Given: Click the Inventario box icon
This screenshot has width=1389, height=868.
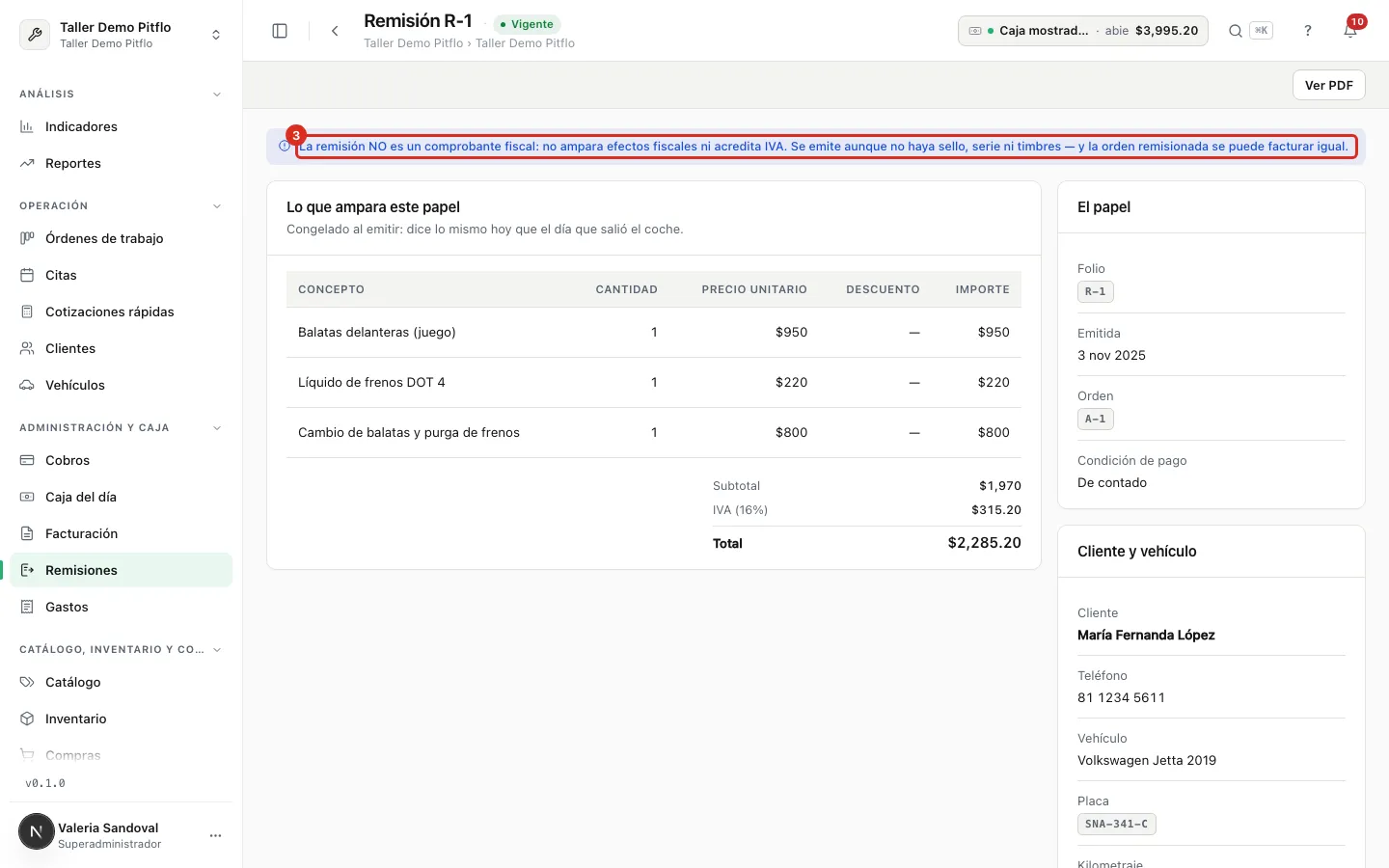Looking at the screenshot, I should click(x=27, y=719).
